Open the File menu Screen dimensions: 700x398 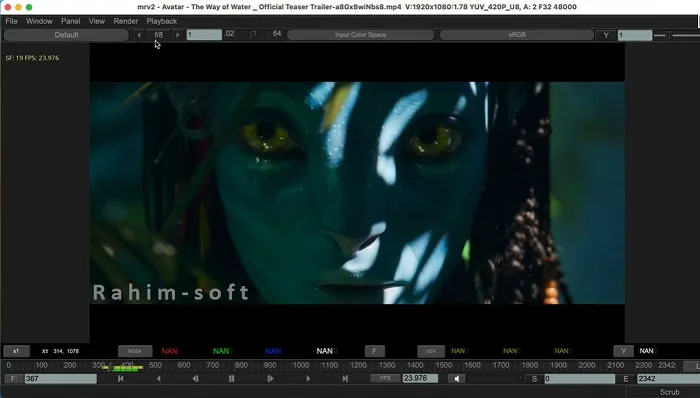pos(11,21)
